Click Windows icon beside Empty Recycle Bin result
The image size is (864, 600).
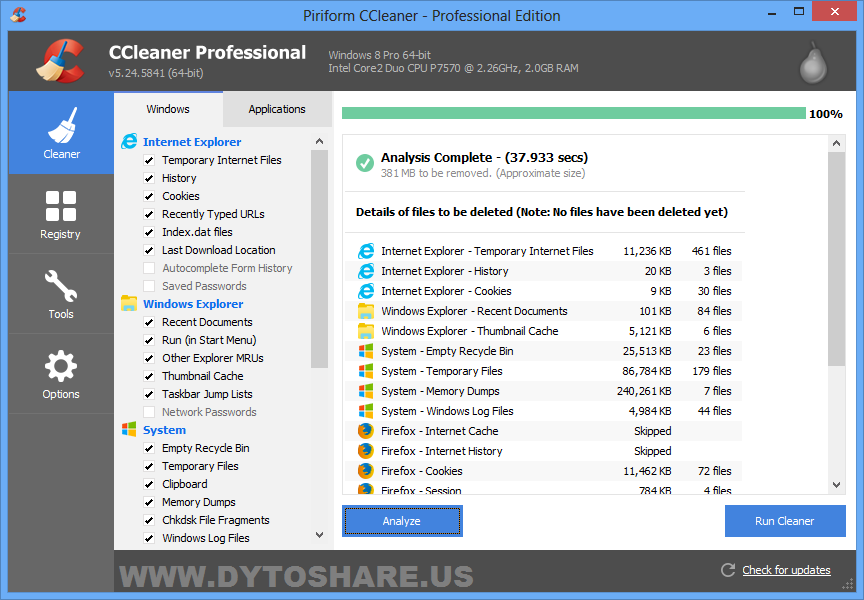366,351
